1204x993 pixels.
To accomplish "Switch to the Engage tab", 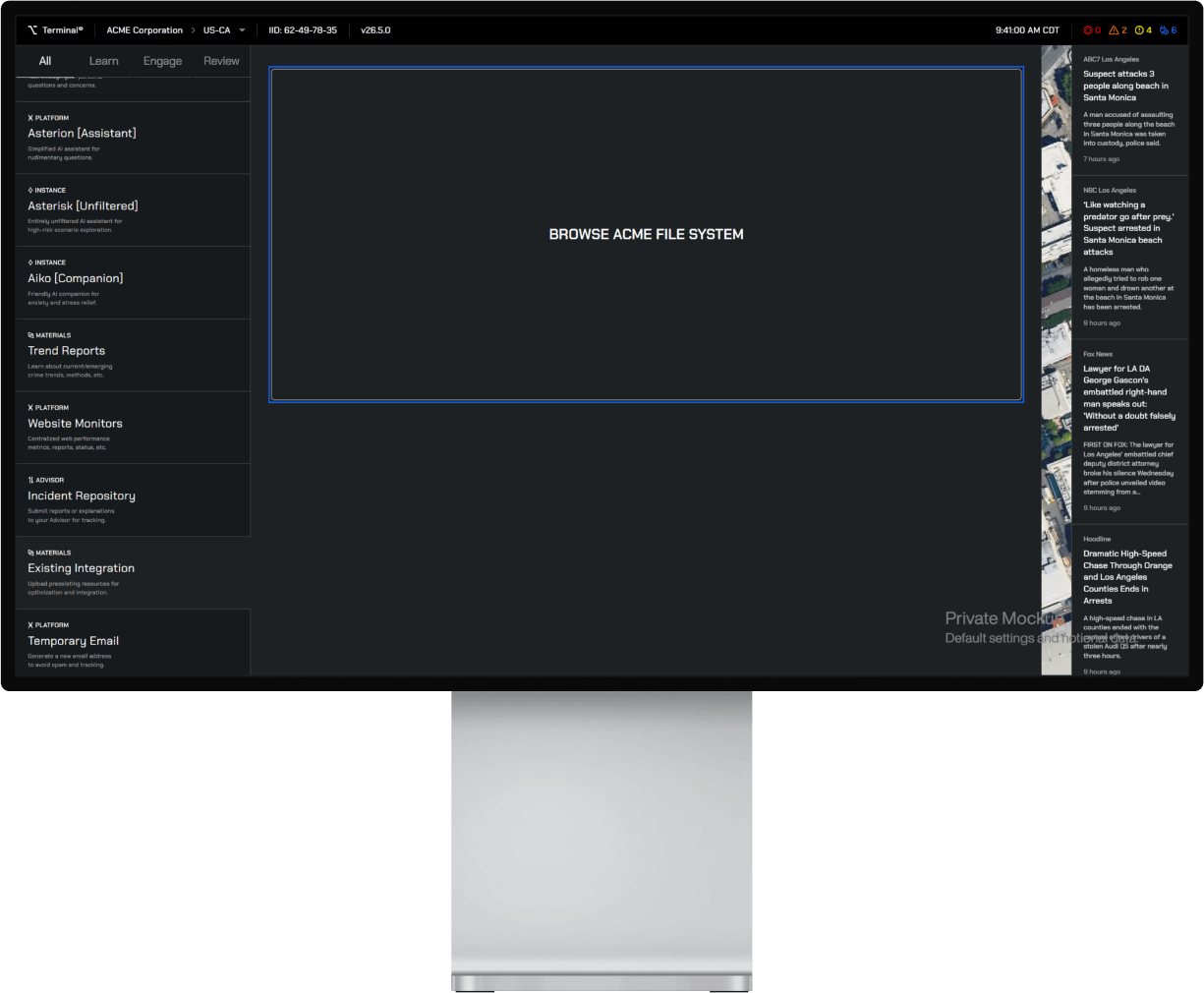I will [x=162, y=61].
